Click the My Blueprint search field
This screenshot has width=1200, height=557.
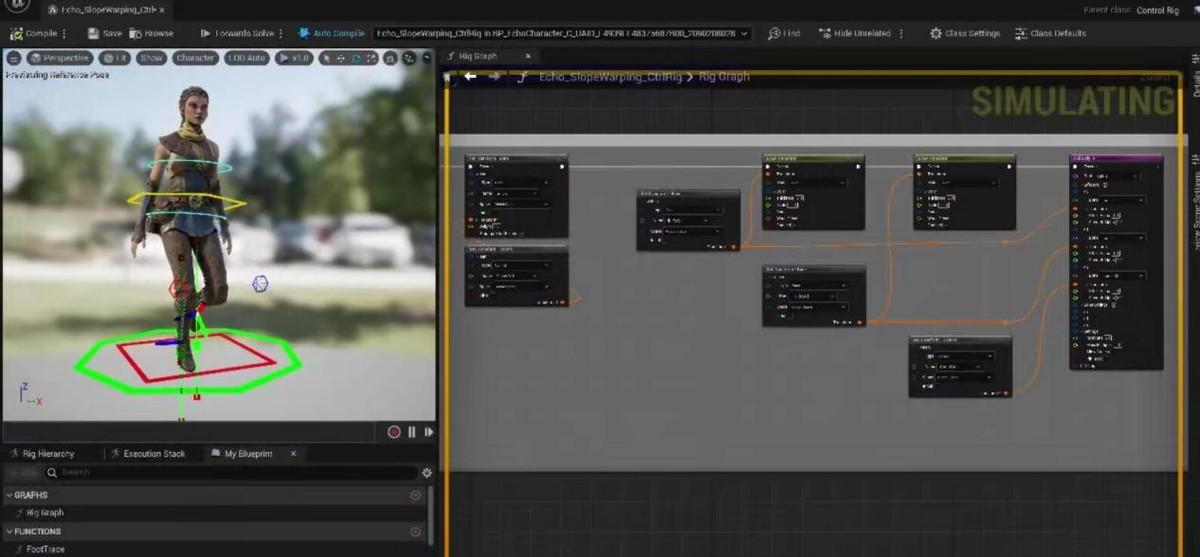click(x=231, y=472)
